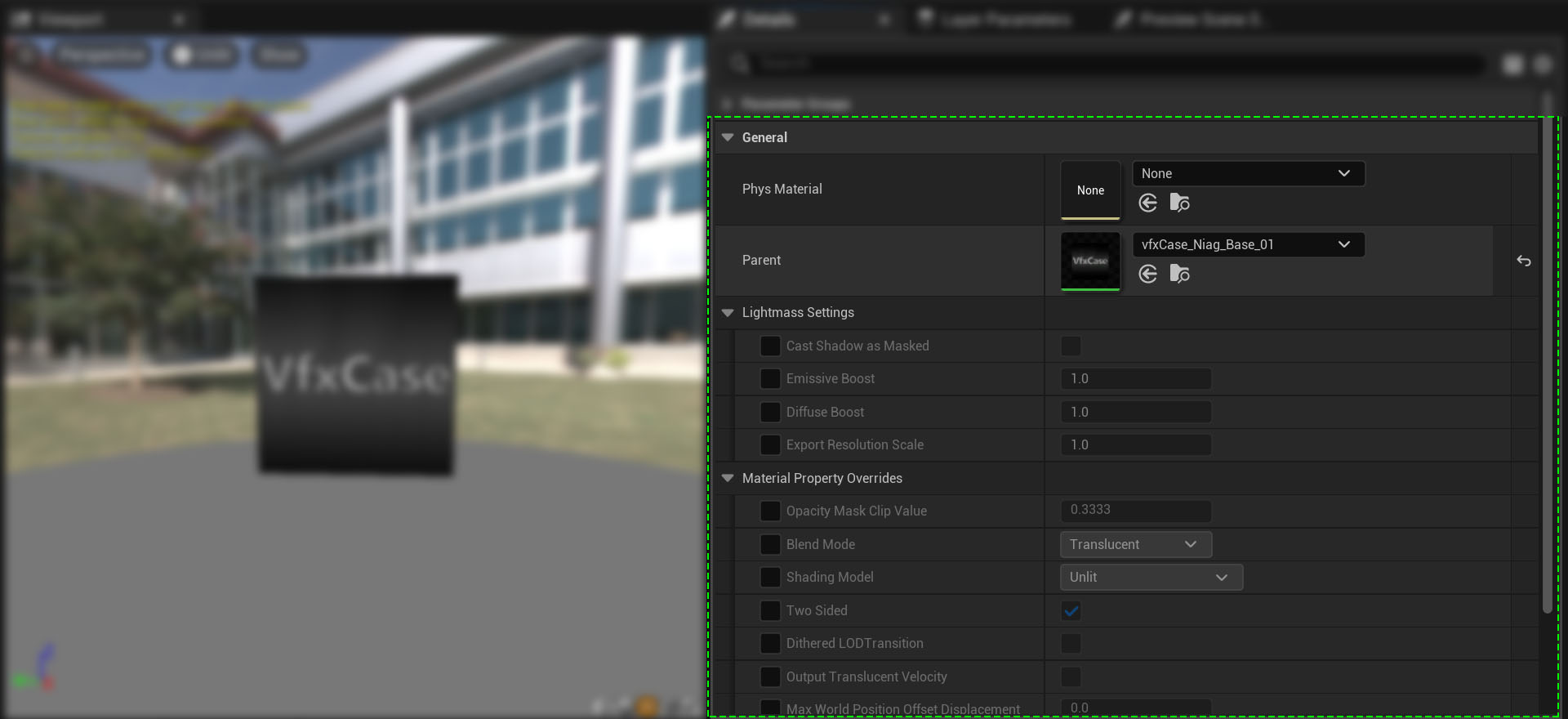Enable the Blend Mode override checkbox
1568x719 pixels.
[x=770, y=544]
